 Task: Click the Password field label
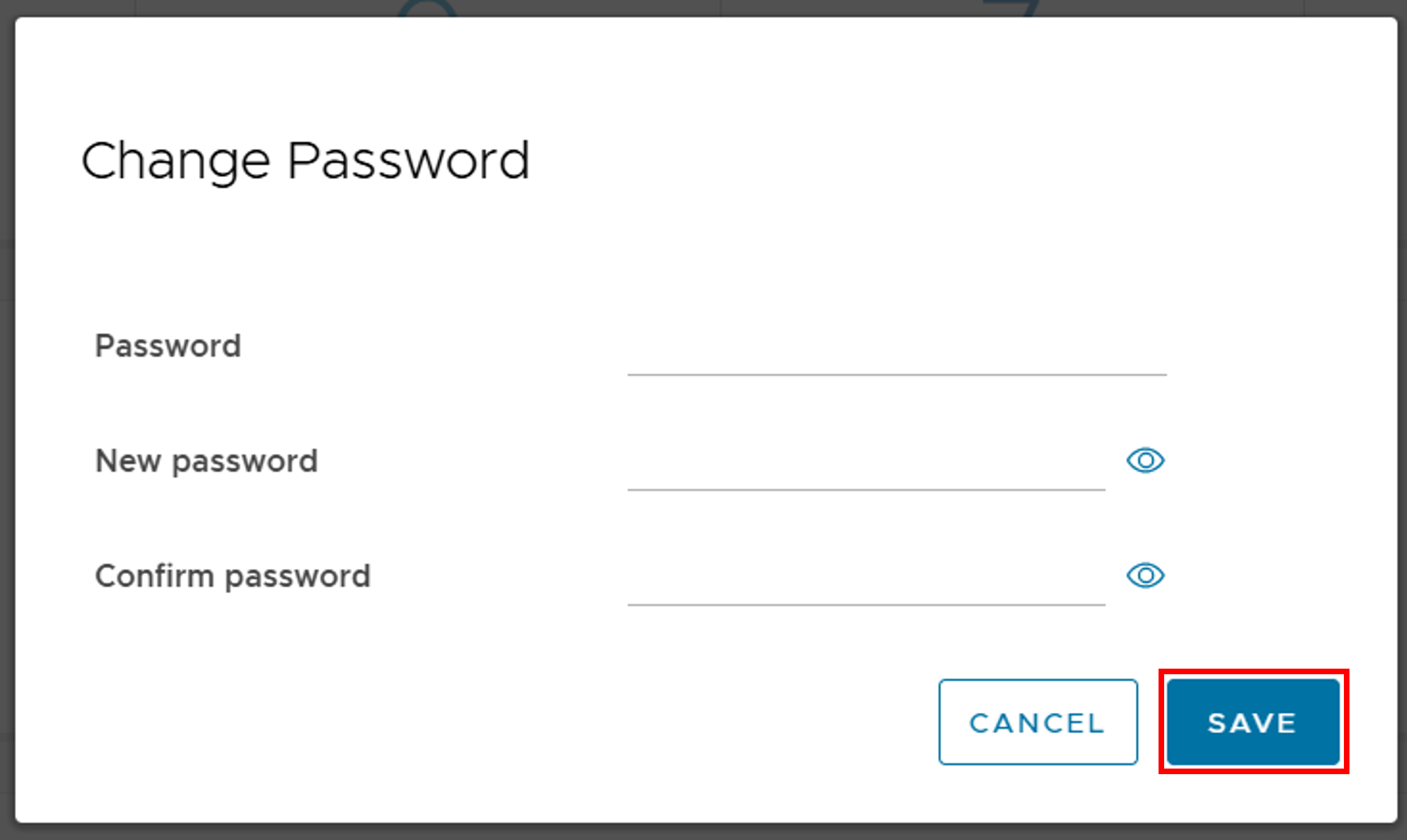[168, 346]
